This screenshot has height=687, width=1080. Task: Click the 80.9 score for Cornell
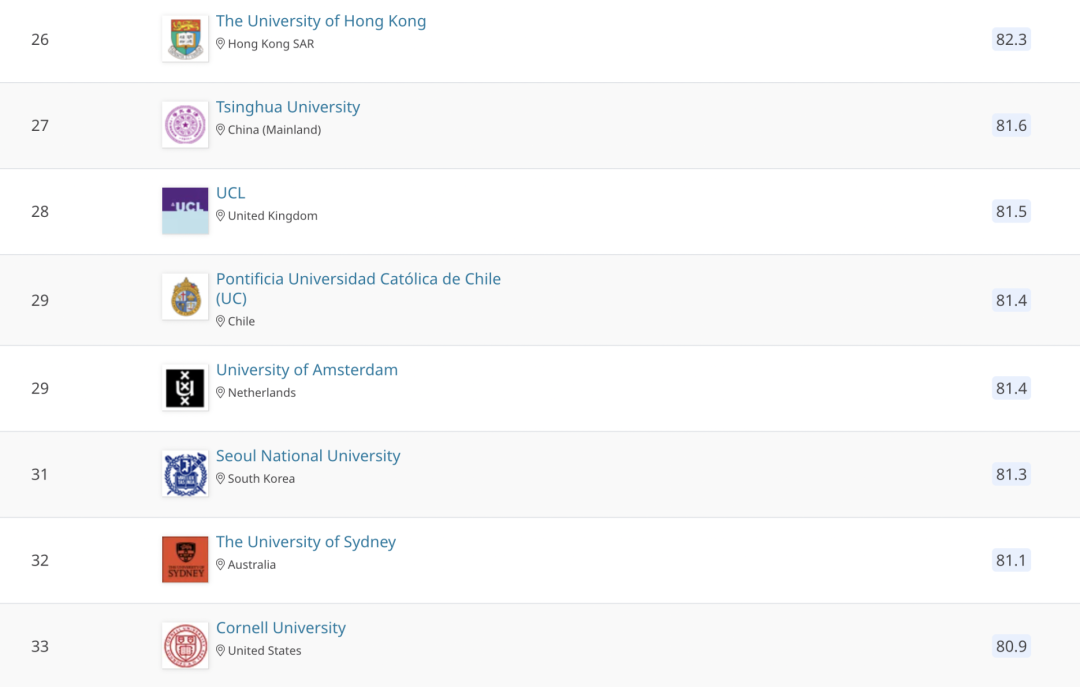(1011, 646)
